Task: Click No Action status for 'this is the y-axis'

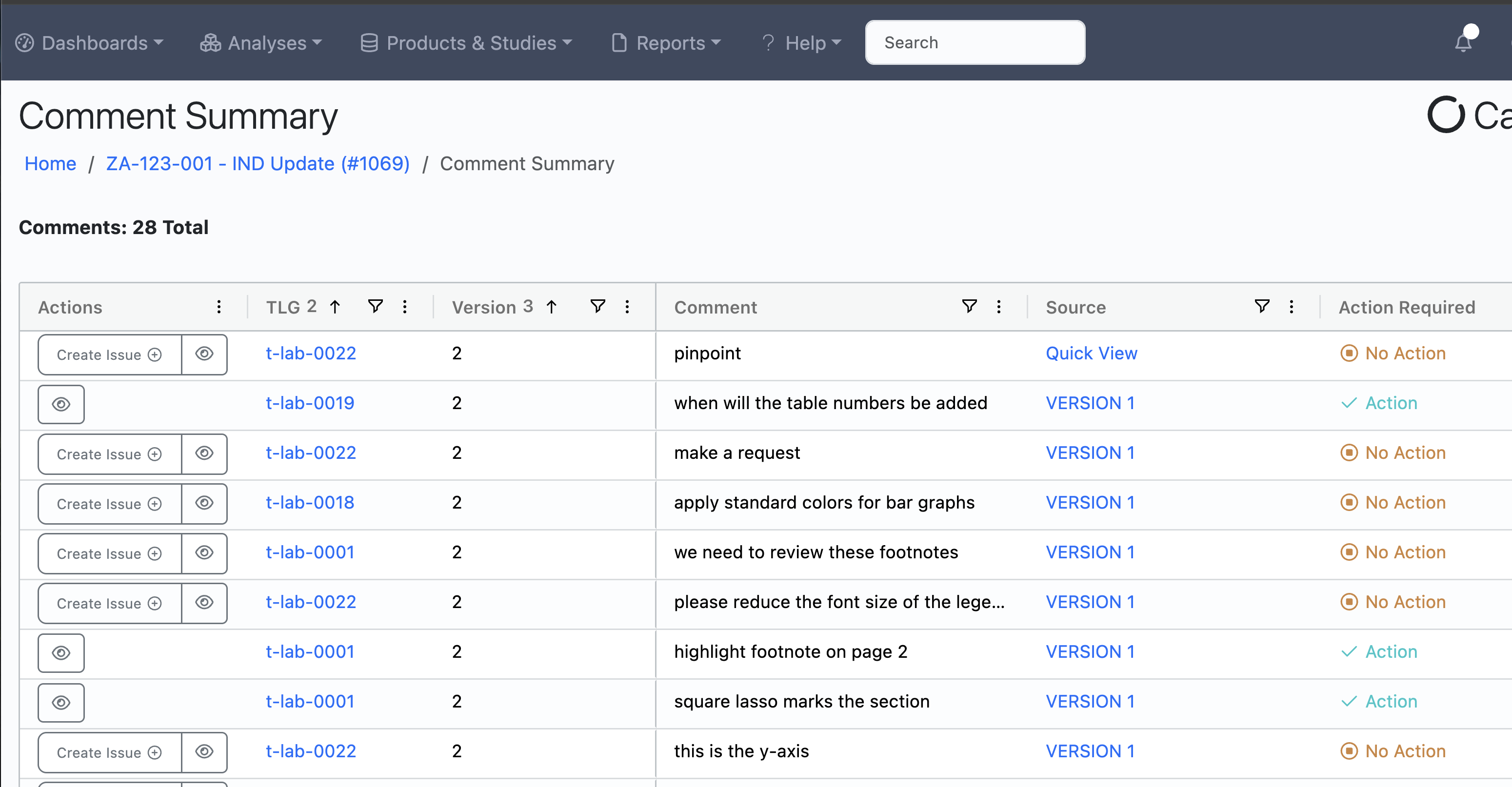Action: coord(1393,751)
